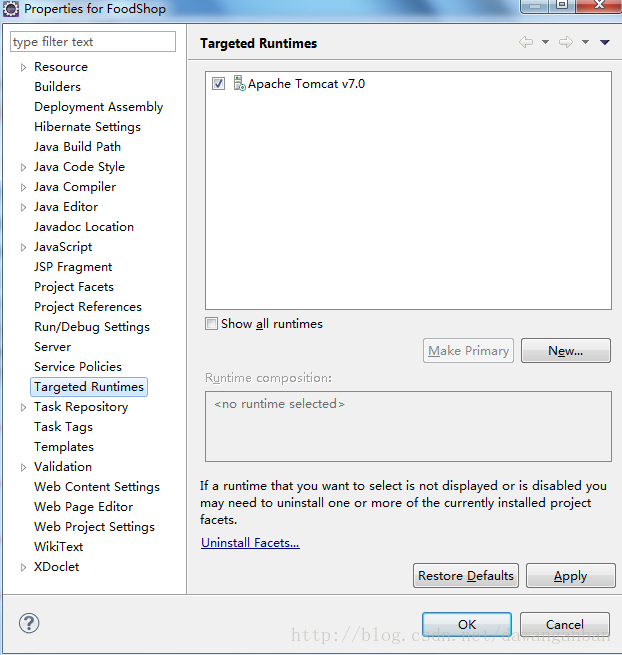622x655 pixels.
Task: Open Project Facets page
Action: [74, 287]
